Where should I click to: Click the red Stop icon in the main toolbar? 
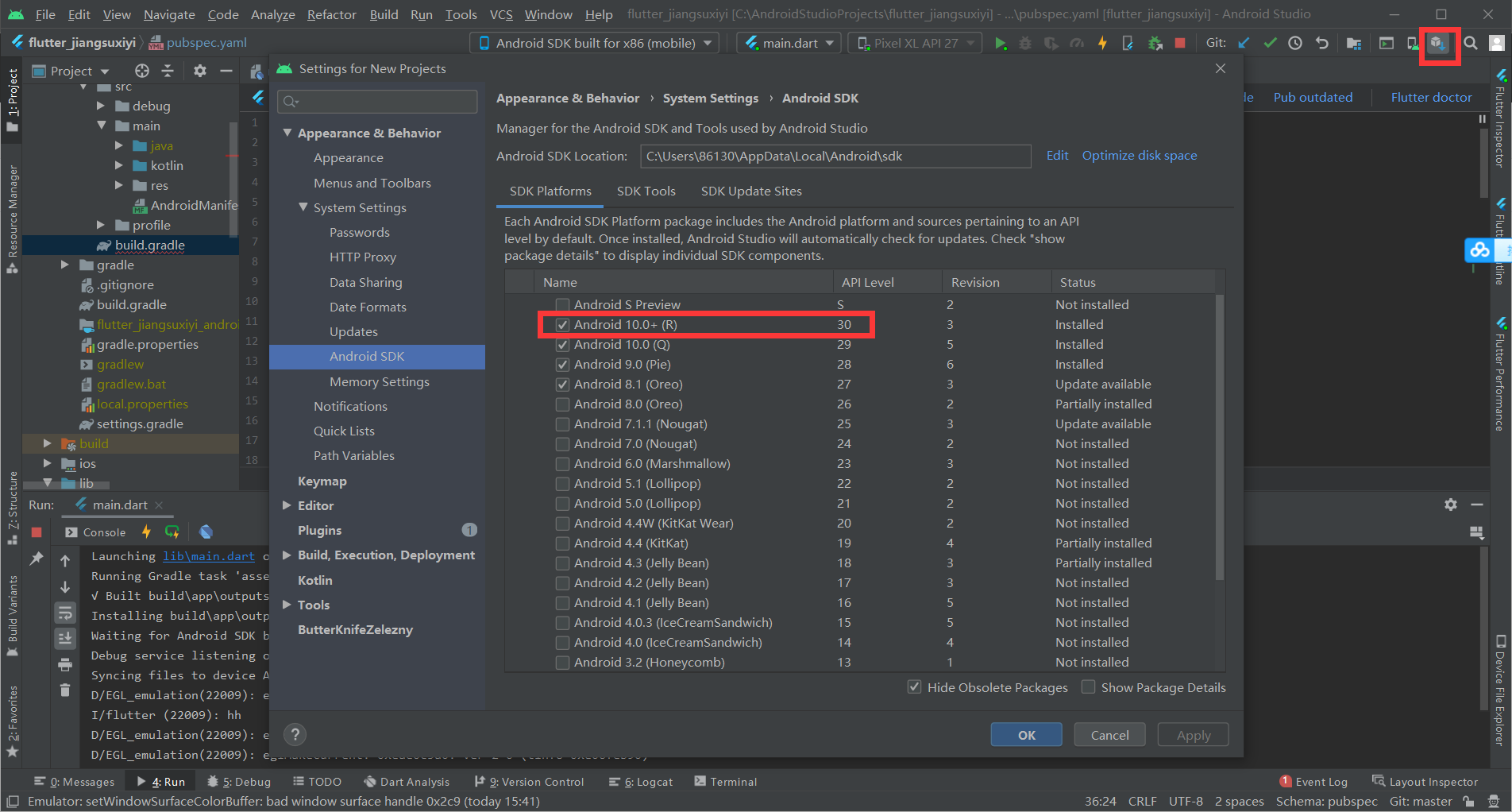click(1180, 43)
